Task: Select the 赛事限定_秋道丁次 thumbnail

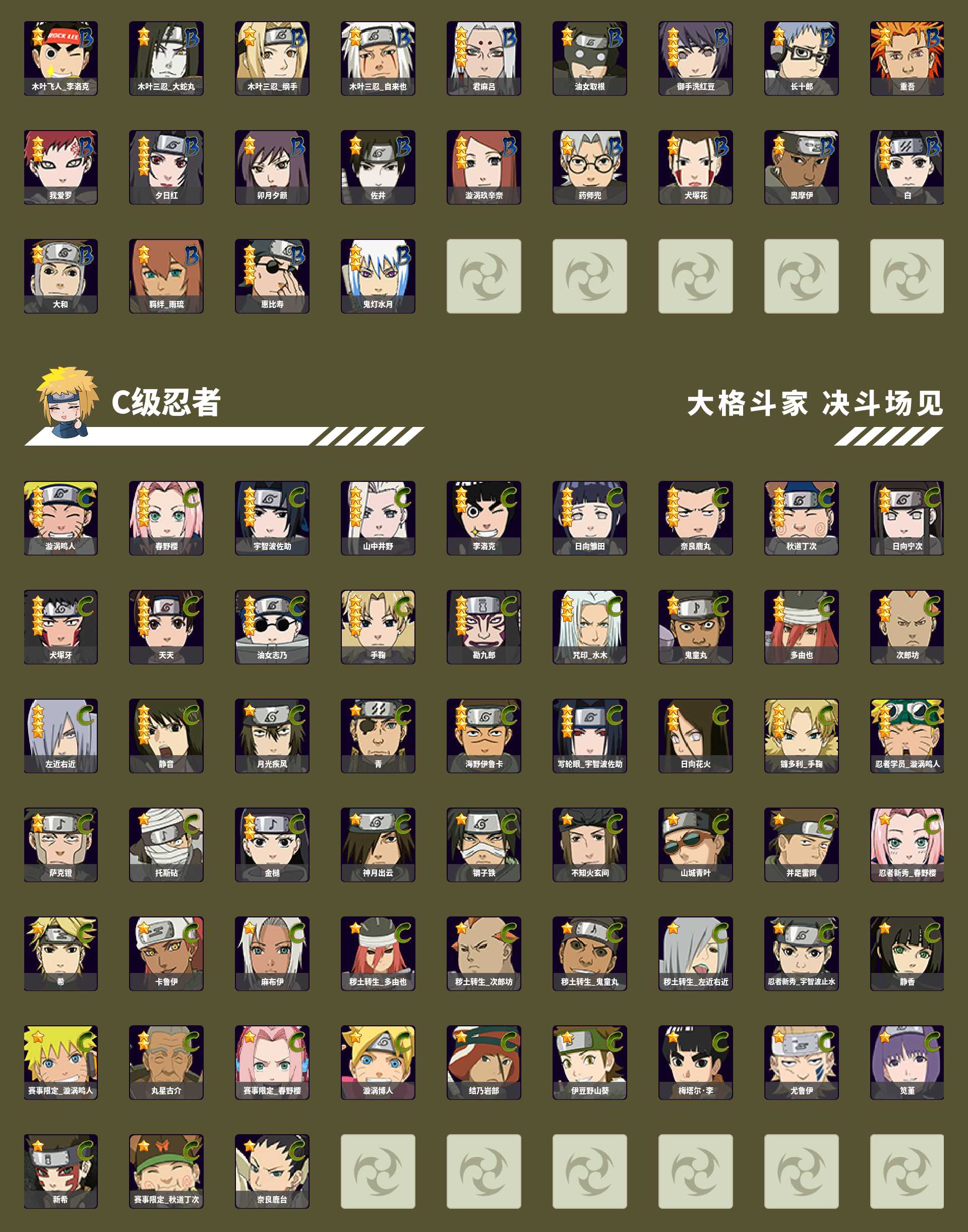Action: click(166, 1172)
